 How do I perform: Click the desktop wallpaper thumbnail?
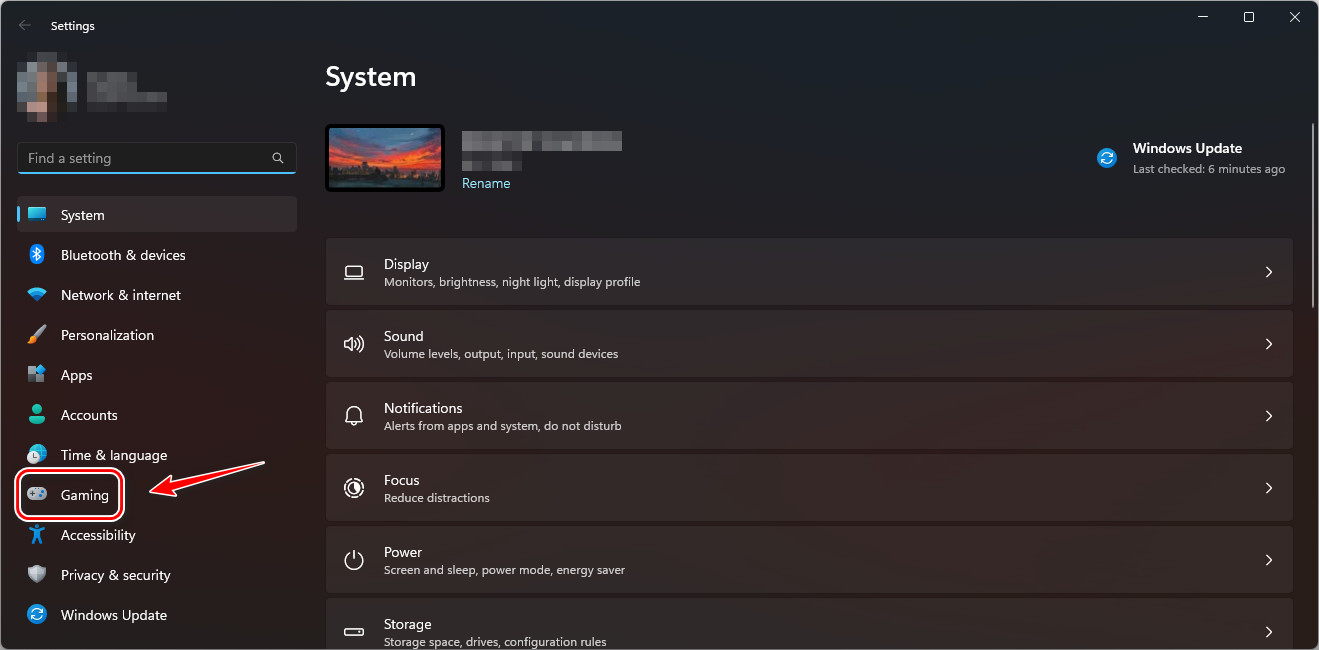point(385,158)
